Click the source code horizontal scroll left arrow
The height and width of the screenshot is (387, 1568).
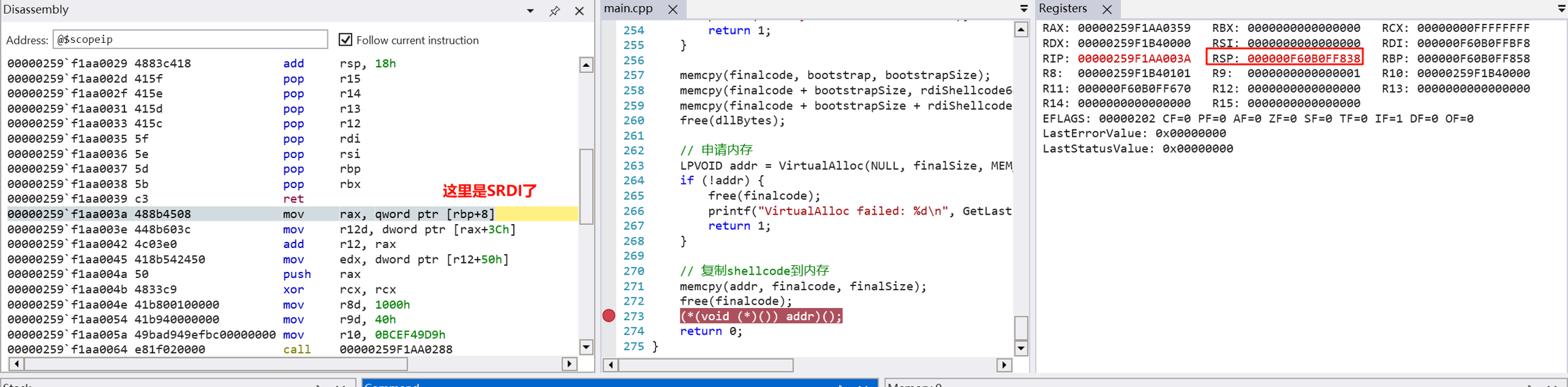point(611,365)
